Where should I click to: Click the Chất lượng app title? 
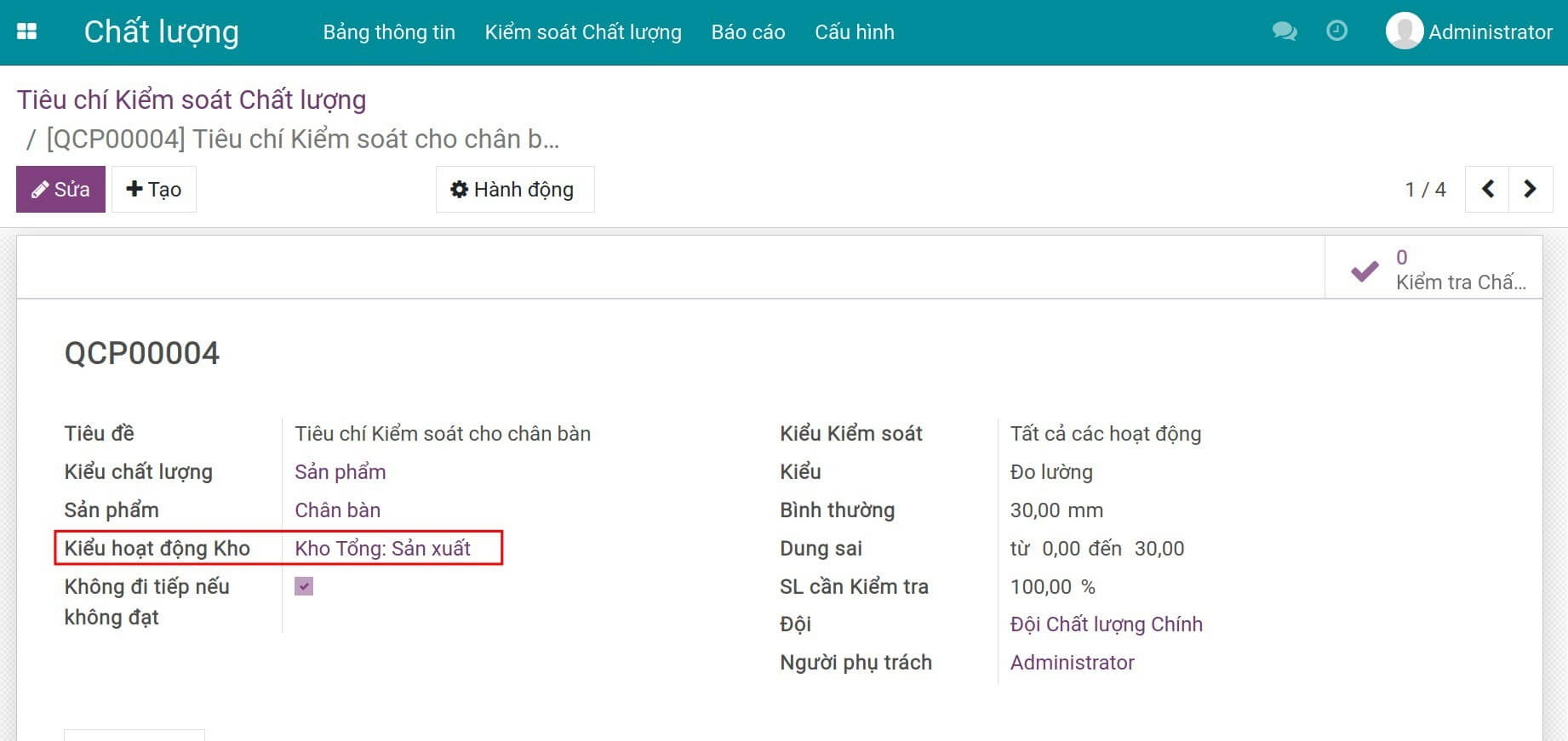(x=162, y=31)
